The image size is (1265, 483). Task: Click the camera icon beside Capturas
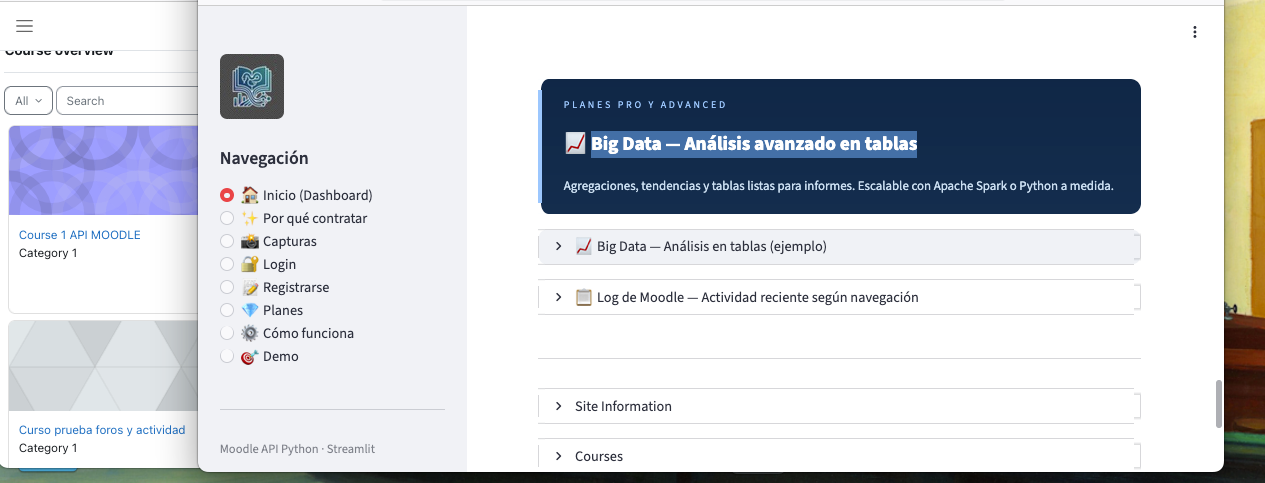point(250,241)
